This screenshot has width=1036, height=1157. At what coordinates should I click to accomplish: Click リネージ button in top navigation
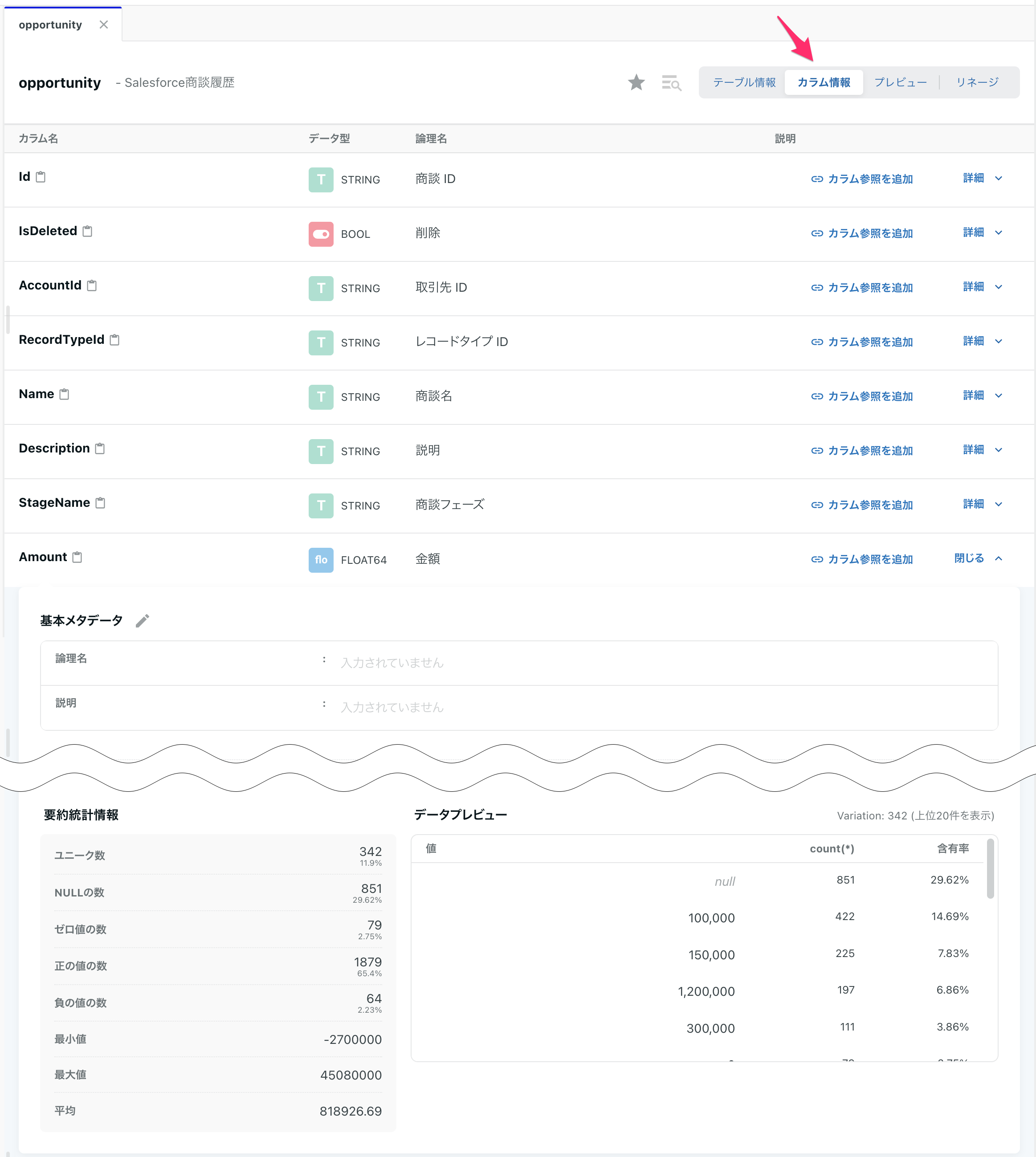coord(979,82)
